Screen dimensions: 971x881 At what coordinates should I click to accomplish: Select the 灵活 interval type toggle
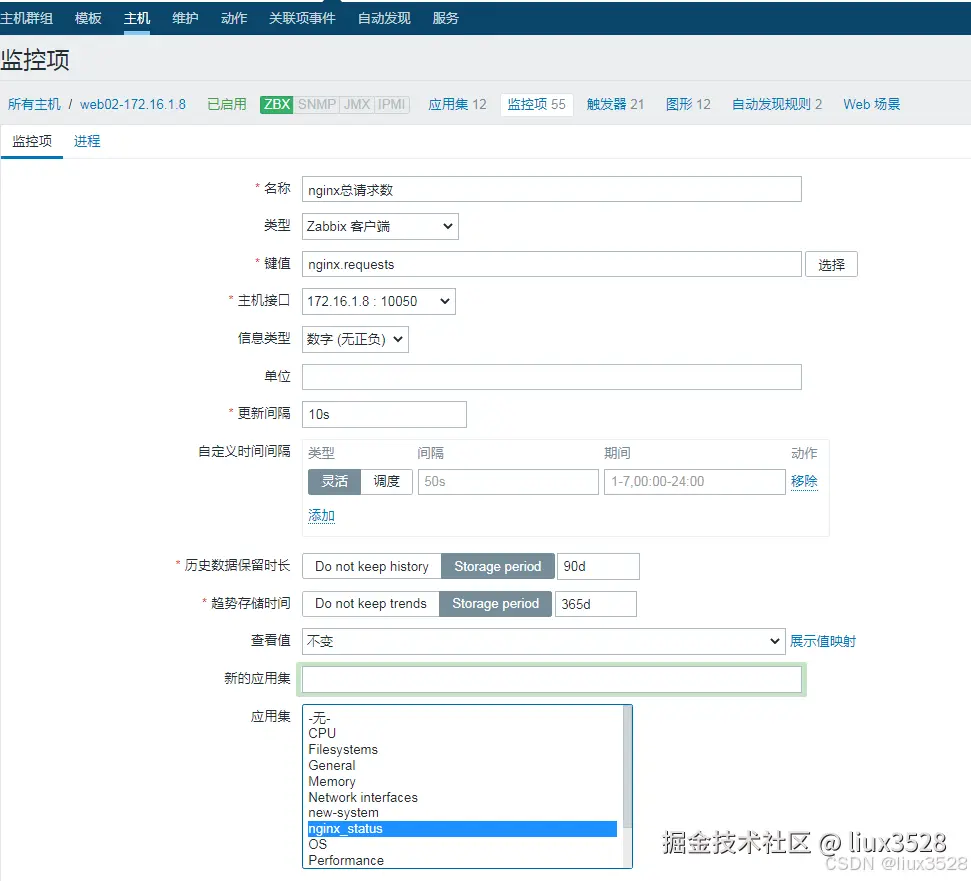coord(334,482)
